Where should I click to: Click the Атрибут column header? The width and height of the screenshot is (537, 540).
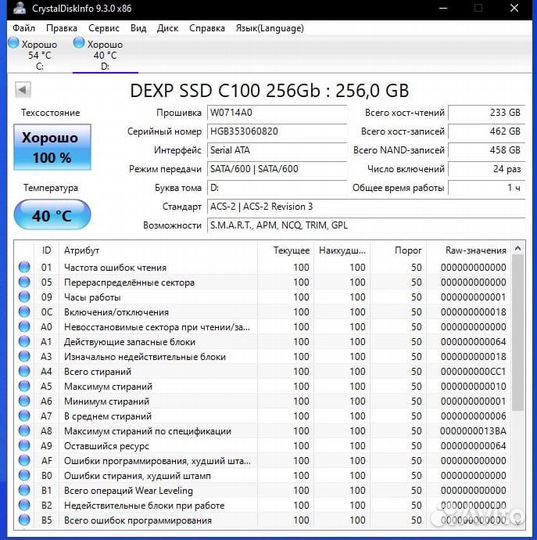[158, 250]
